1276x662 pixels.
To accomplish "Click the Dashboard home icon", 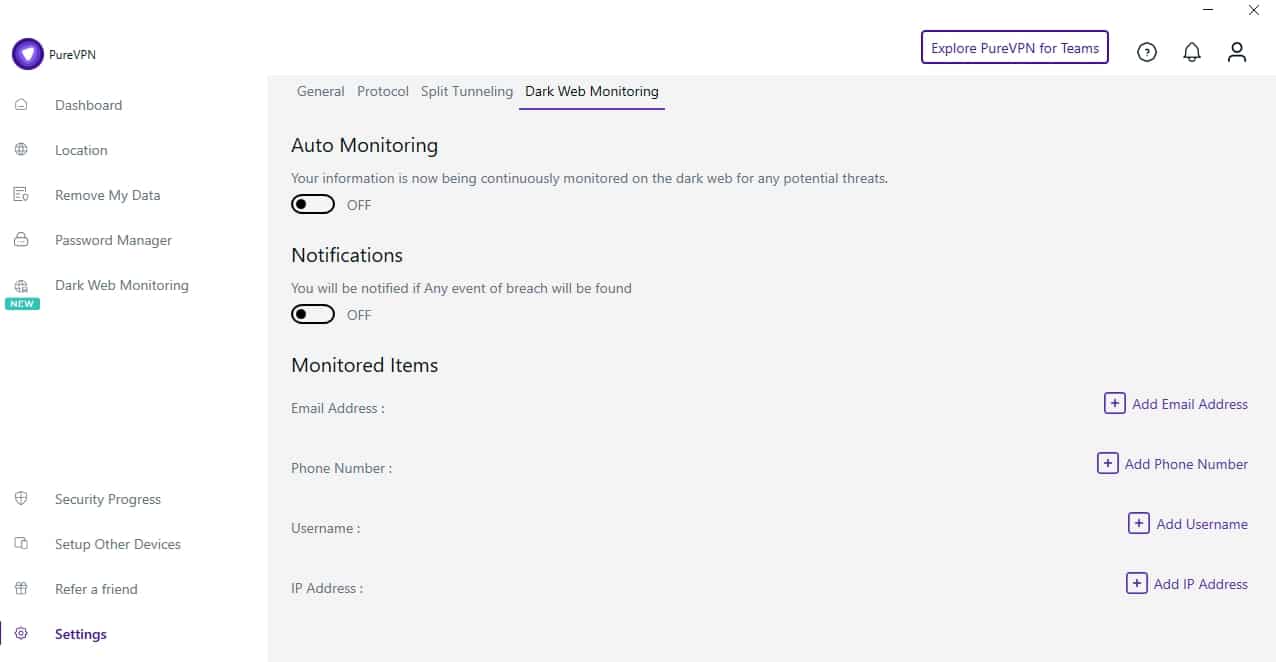I will tap(21, 104).
